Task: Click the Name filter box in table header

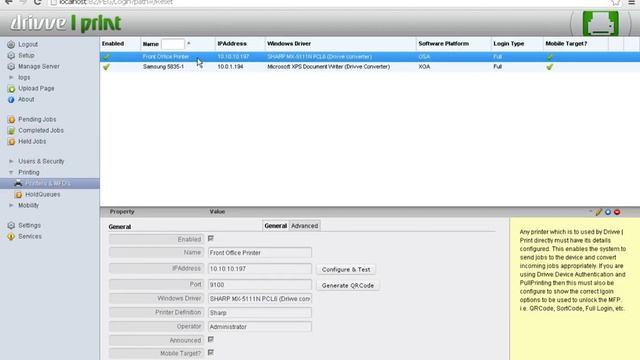Action: [173, 44]
